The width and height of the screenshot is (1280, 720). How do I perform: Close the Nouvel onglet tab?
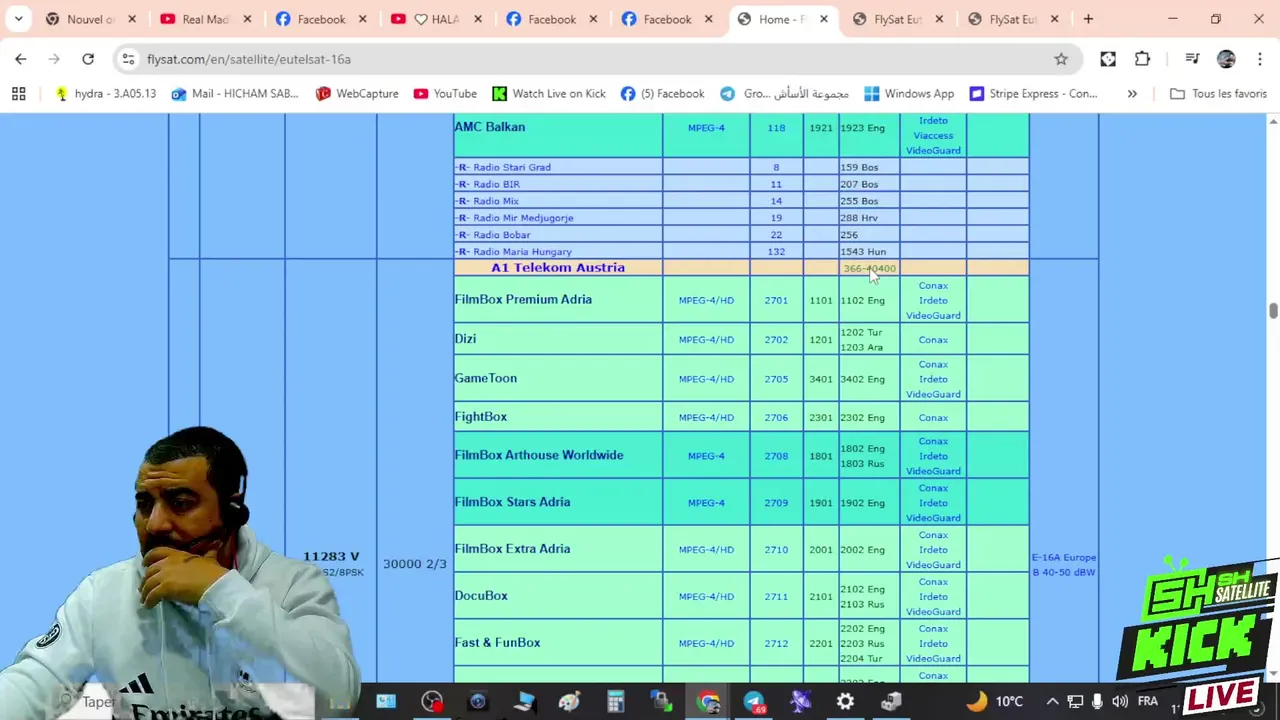[131, 19]
